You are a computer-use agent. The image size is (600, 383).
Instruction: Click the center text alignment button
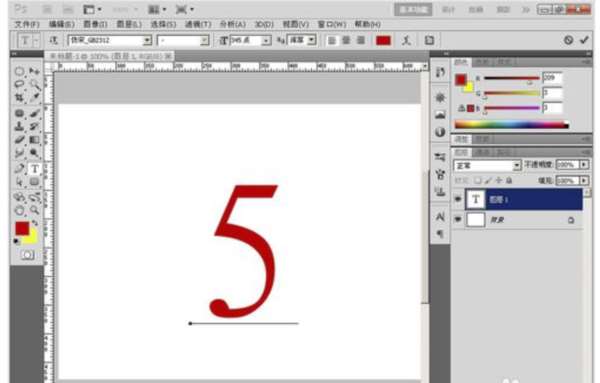(346, 40)
